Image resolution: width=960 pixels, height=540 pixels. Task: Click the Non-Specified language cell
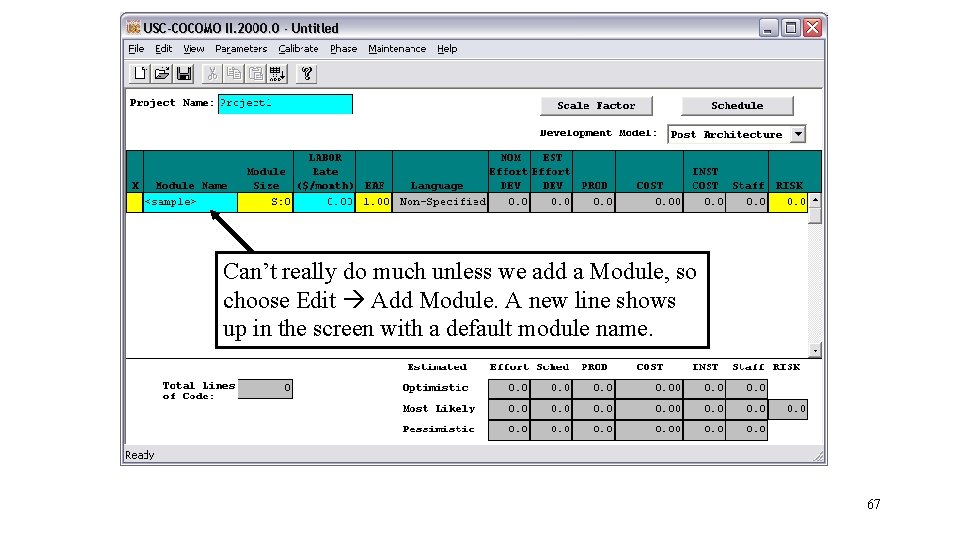(x=440, y=202)
